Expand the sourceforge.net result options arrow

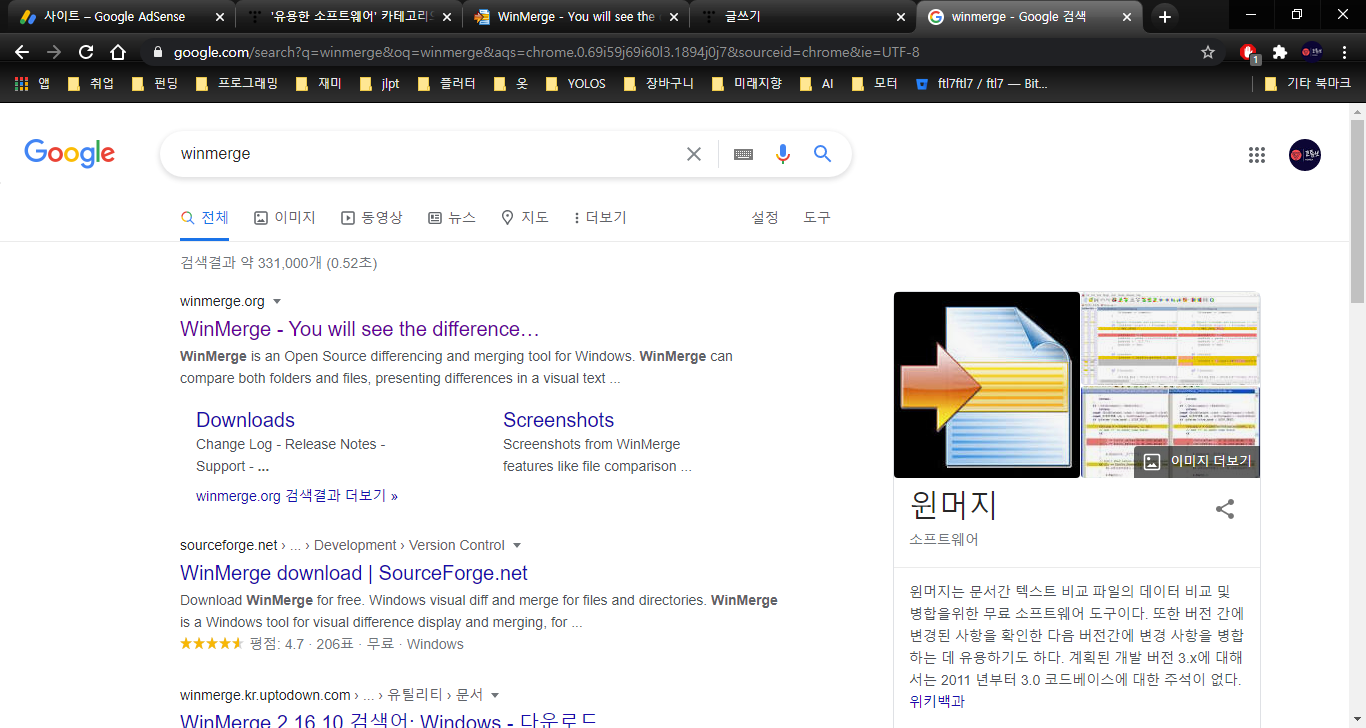pos(517,545)
